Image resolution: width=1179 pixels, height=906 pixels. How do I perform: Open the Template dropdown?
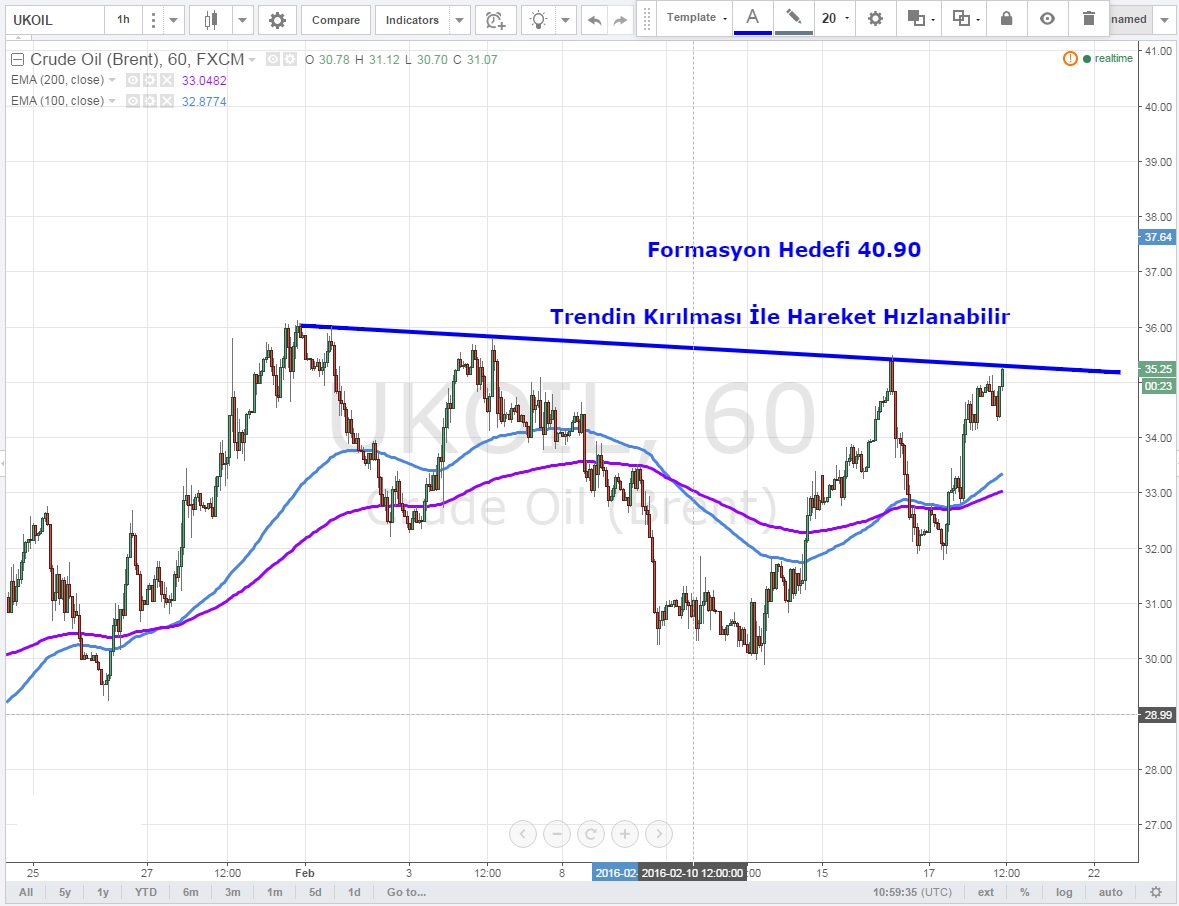pyautogui.click(x=697, y=18)
